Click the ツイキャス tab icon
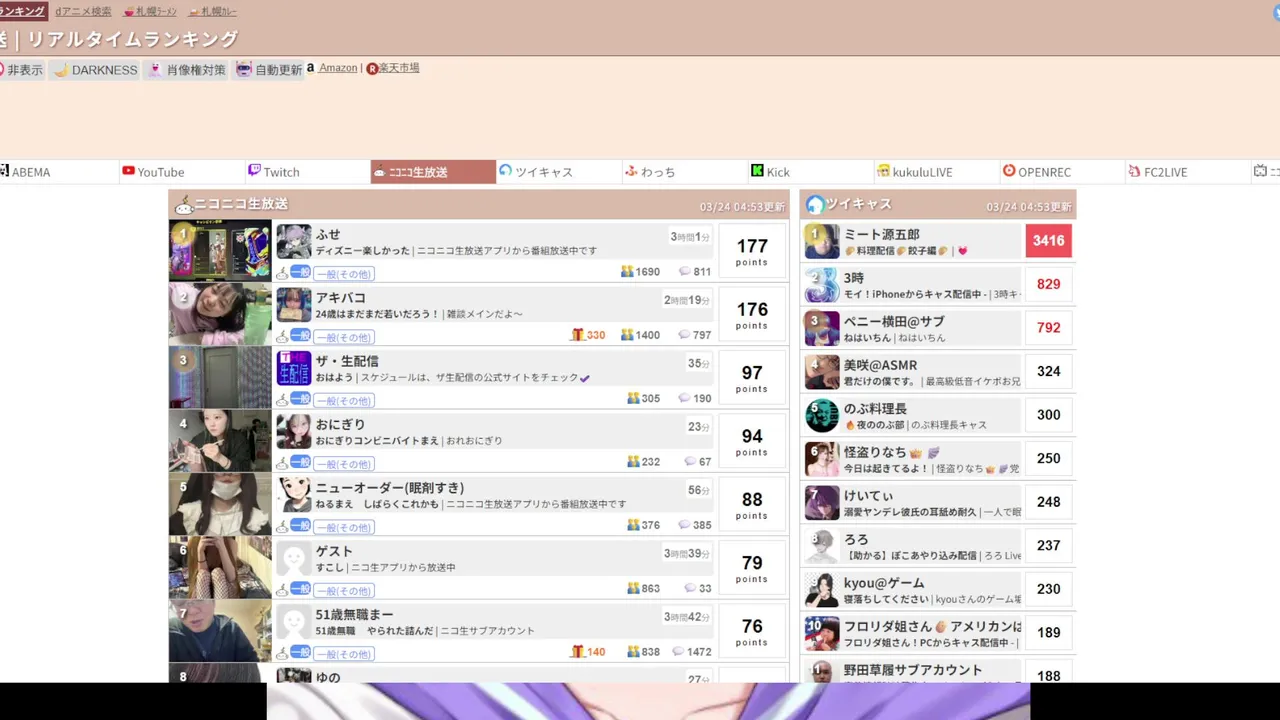 tap(505, 171)
